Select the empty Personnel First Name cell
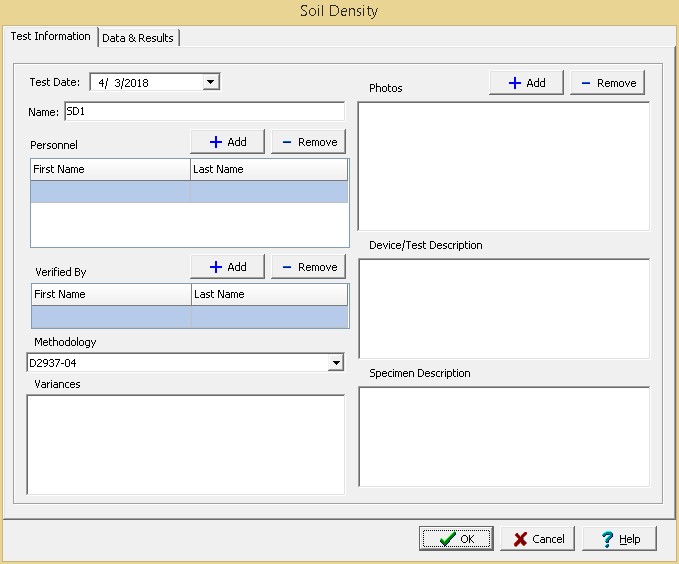679x564 pixels. pyautogui.click(x=110, y=192)
